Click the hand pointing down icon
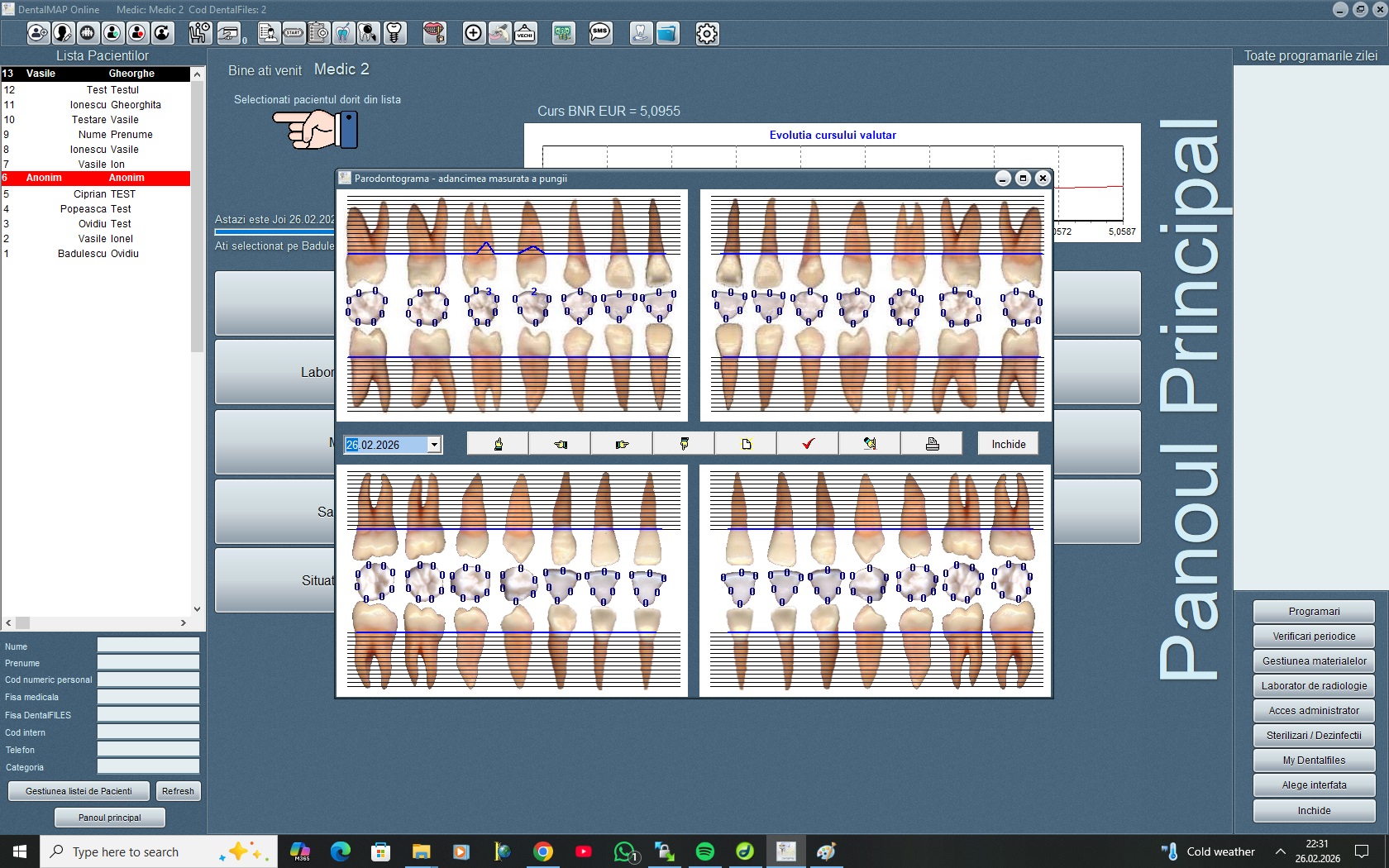The image size is (1389, 868). pos(684,444)
